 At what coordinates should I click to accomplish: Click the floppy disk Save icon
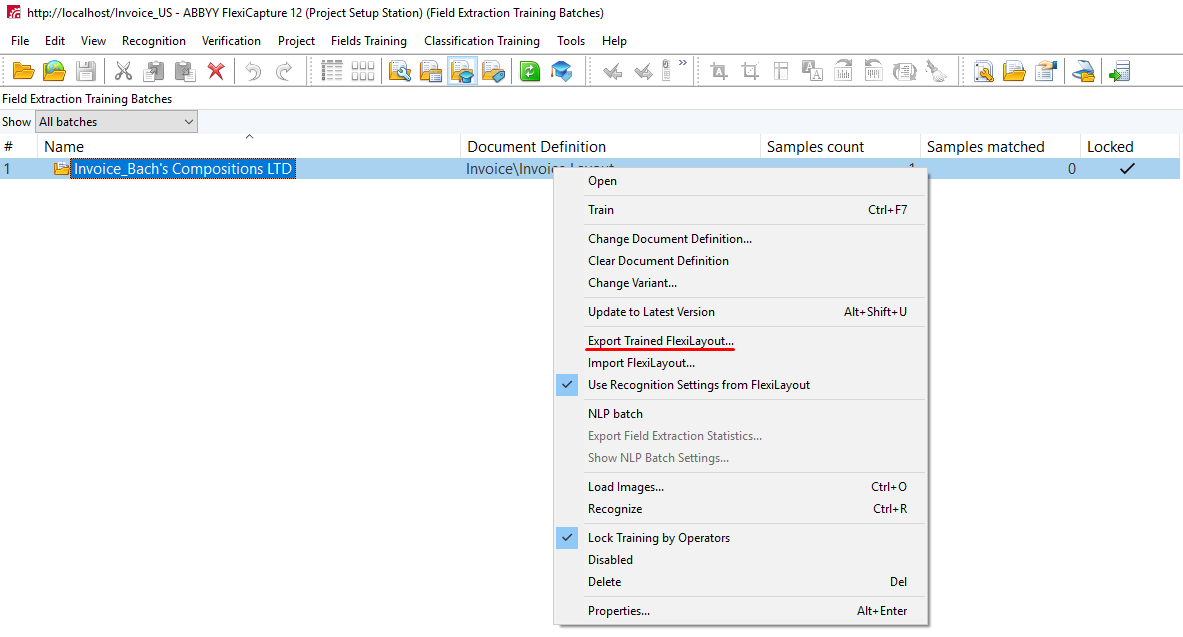click(x=86, y=72)
